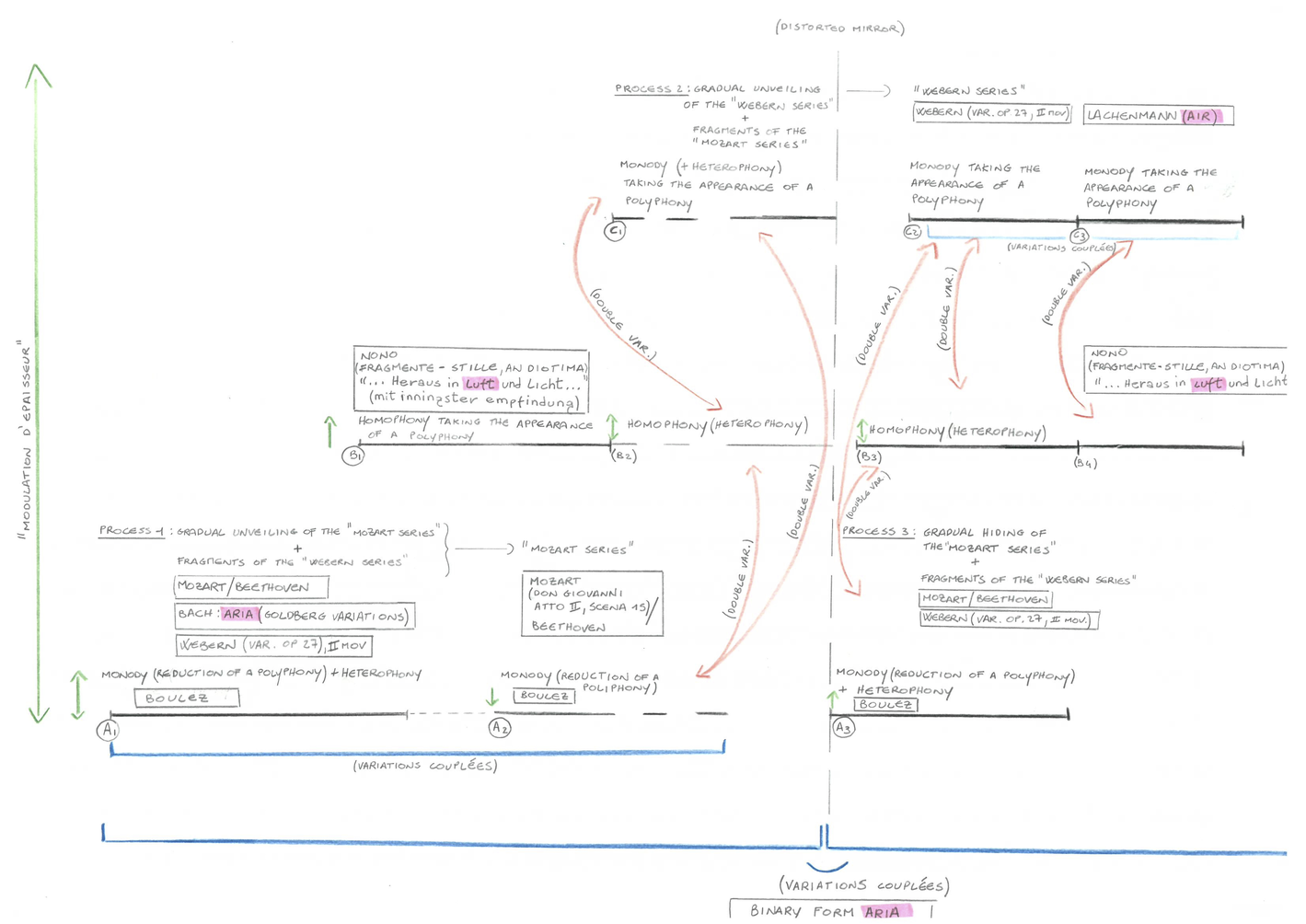This screenshot has width=1306, height=924.
Task: Click the Binary Form Aria box
Action: tap(830, 911)
